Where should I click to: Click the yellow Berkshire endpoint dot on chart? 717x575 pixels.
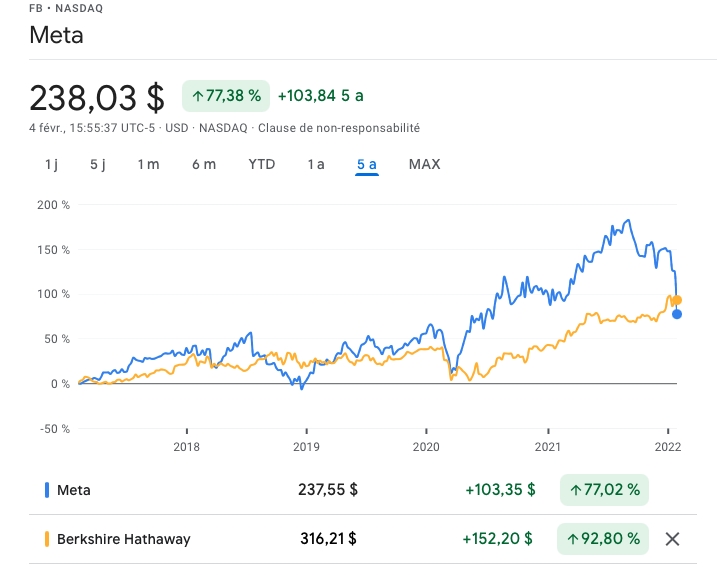click(677, 300)
